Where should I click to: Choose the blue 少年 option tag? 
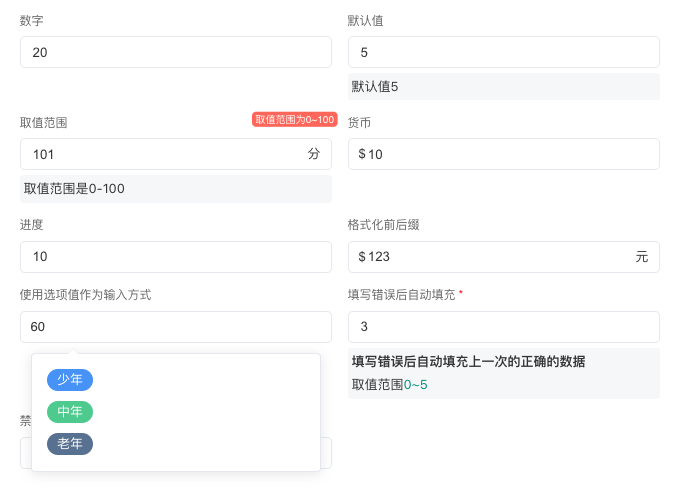click(x=70, y=380)
